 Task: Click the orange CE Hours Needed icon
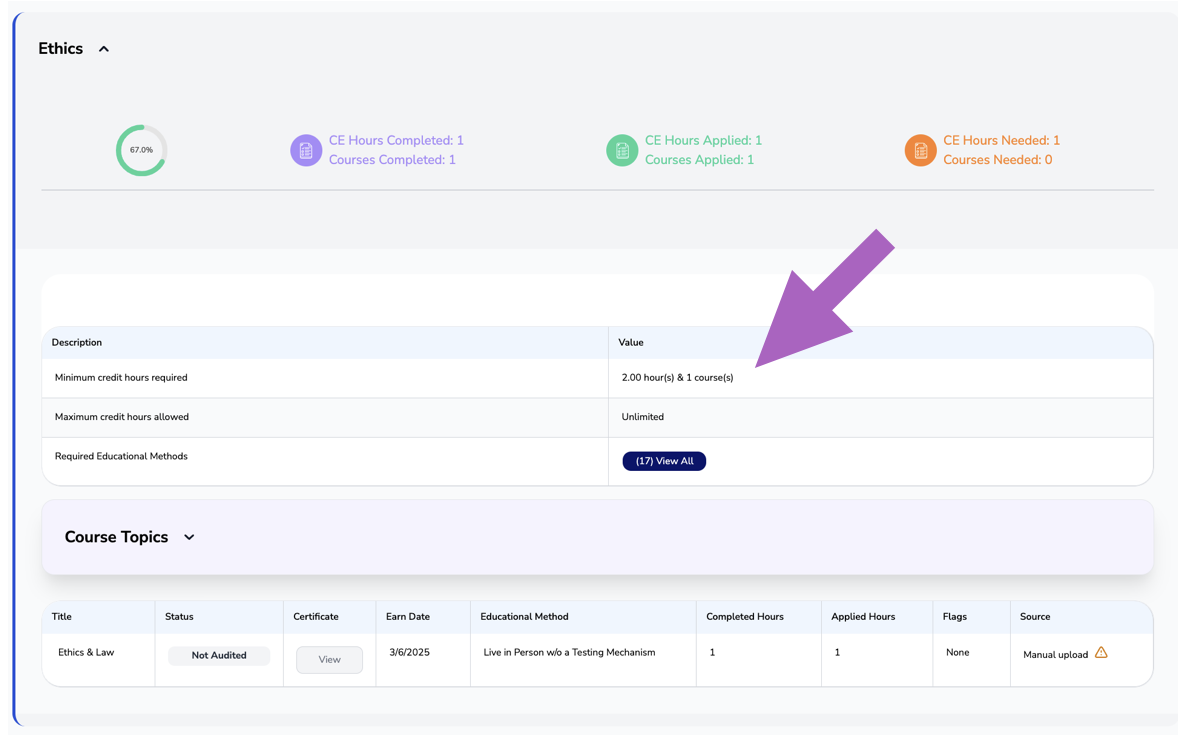920,150
